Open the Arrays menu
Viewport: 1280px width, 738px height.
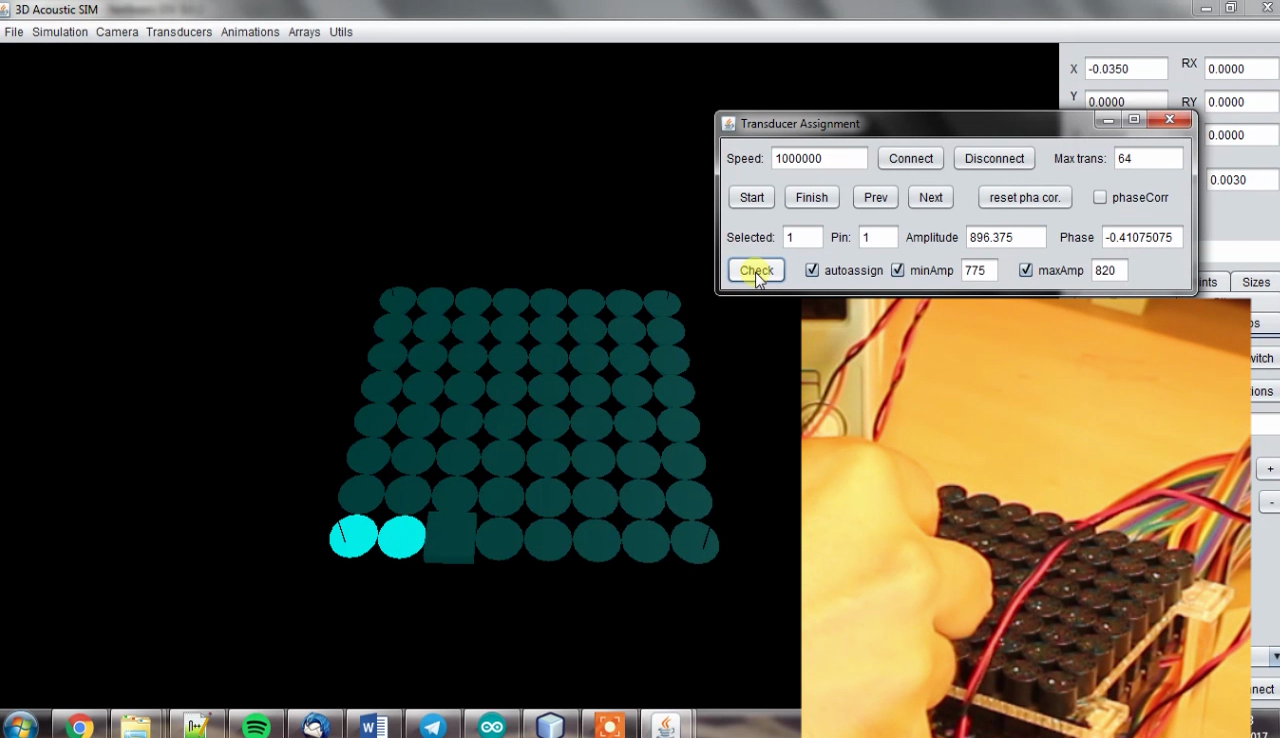[x=304, y=31]
